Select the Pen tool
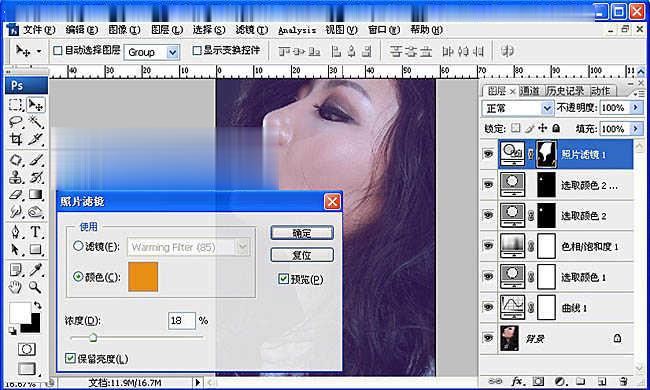Screen dimensions: 650x390 [16, 232]
